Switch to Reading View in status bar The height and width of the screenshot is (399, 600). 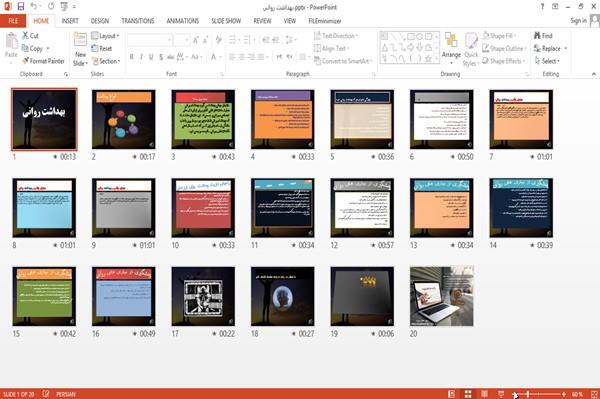click(x=484, y=394)
